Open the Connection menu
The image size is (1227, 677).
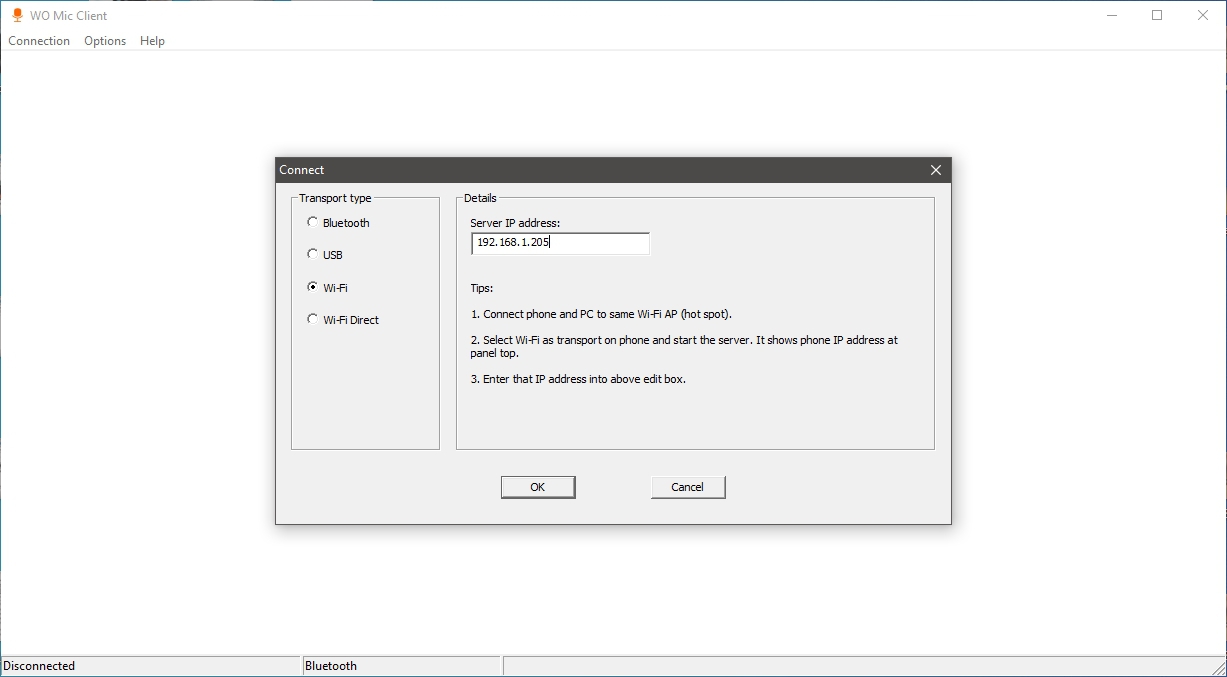(39, 41)
